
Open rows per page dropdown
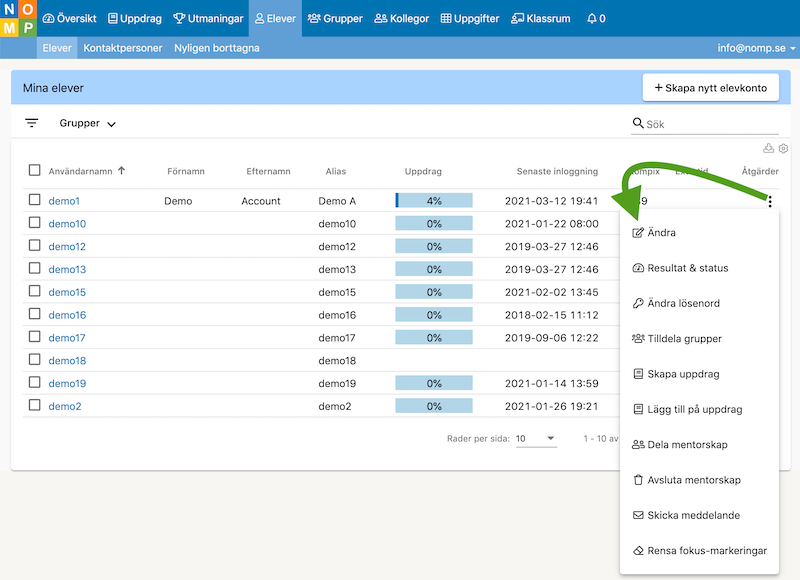click(x=536, y=439)
